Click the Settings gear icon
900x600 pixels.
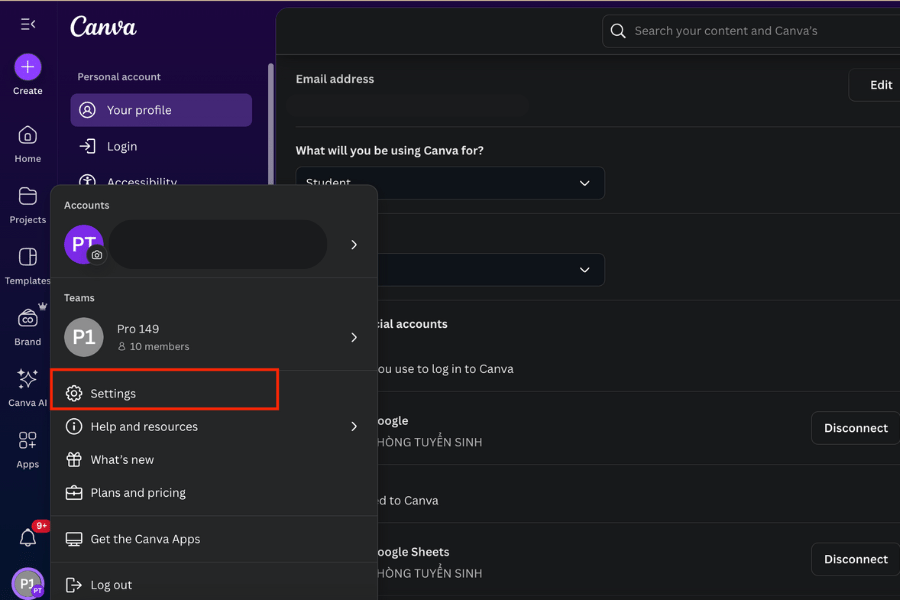[x=73, y=393]
